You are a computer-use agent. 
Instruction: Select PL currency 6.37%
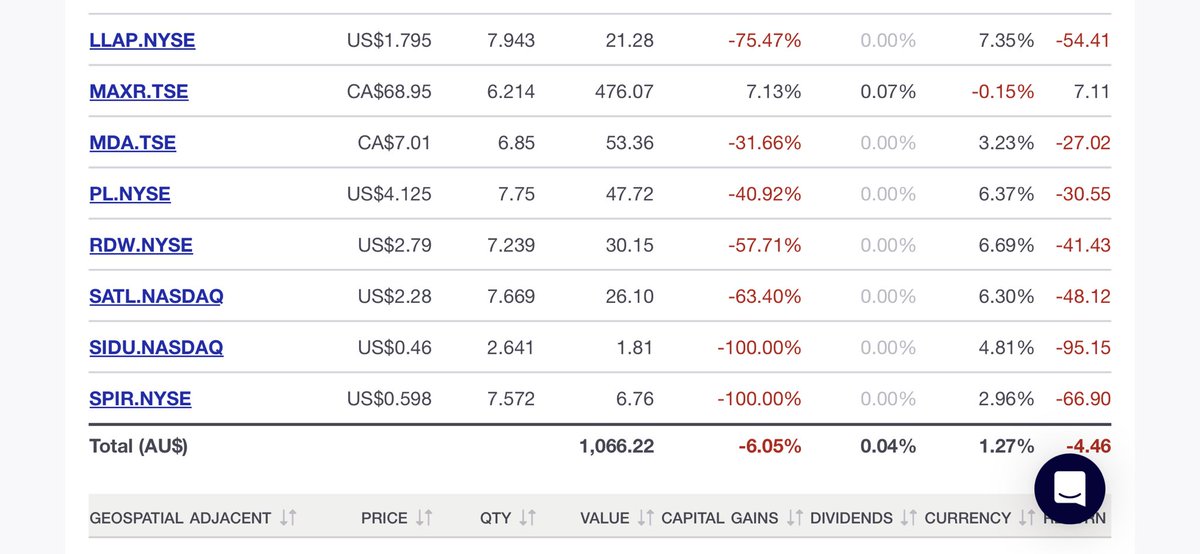(x=1006, y=194)
